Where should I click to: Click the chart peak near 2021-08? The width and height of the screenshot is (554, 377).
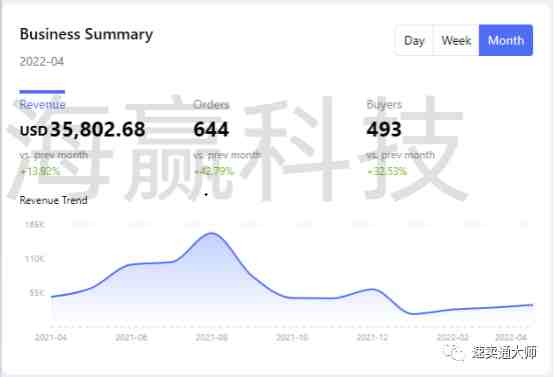(x=212, y=233)
